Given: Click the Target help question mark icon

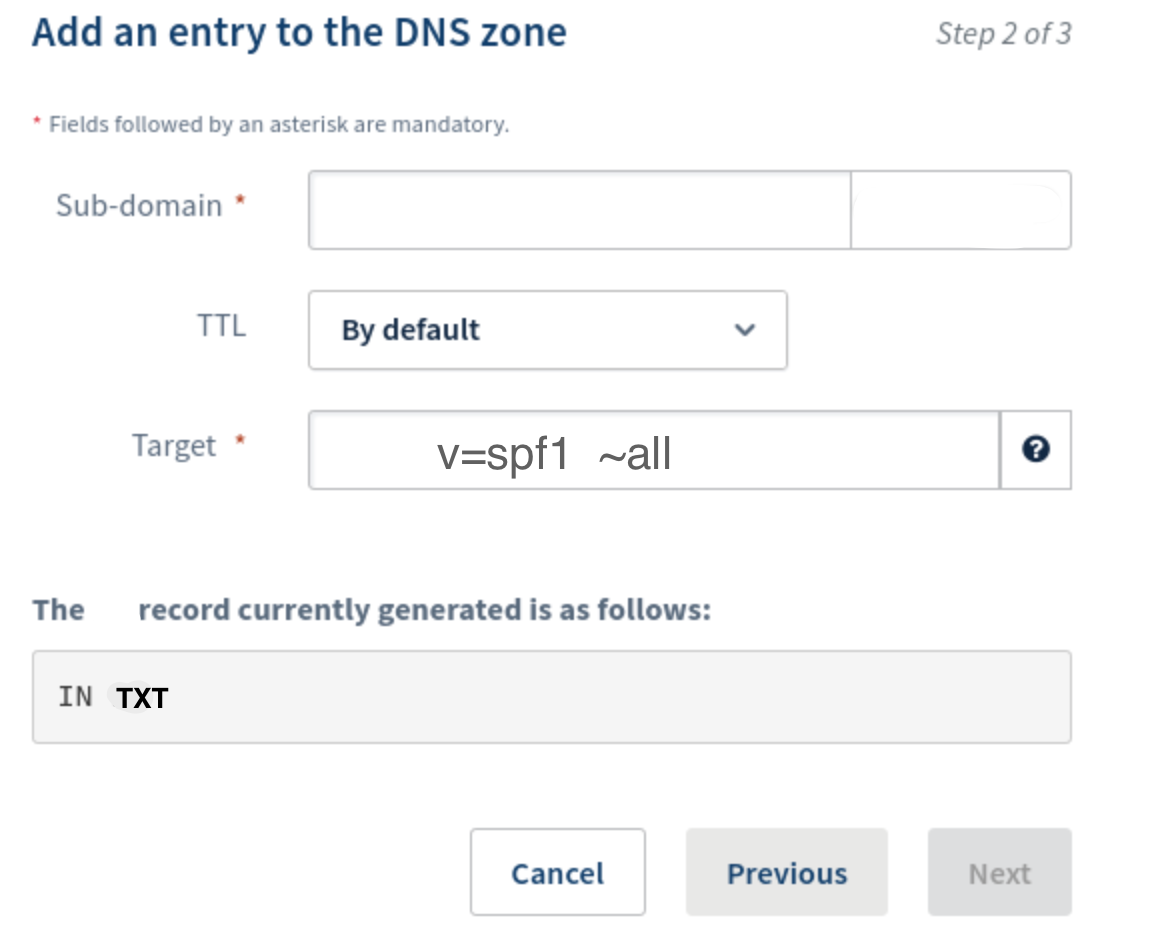Looking at the screenshot, I should [1036, 450].
